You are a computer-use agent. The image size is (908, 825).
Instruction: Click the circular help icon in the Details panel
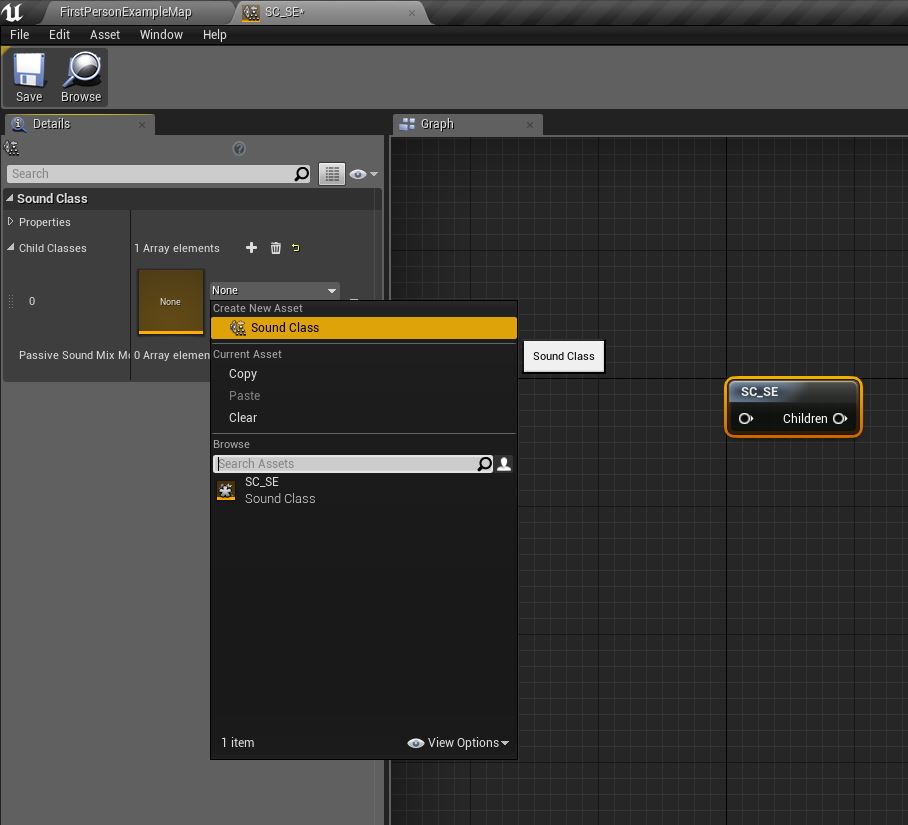[239, 148]
